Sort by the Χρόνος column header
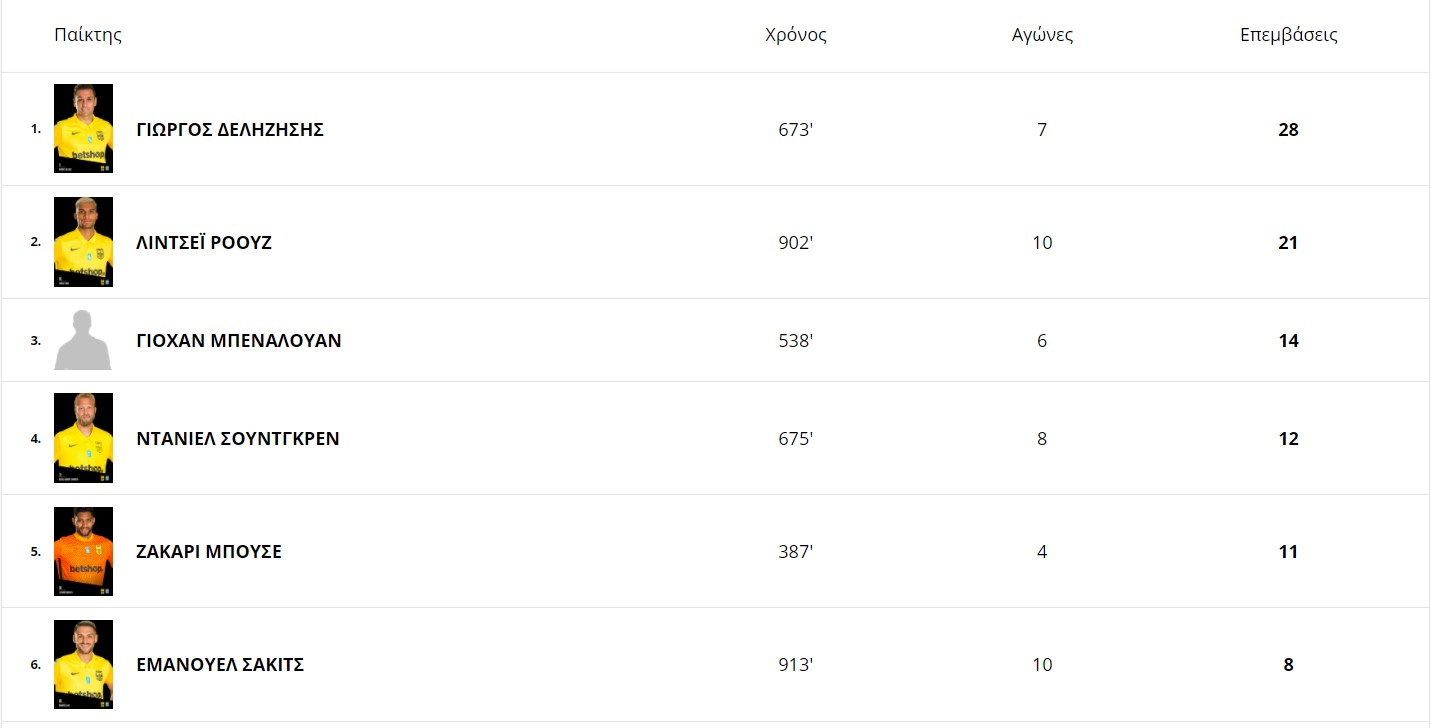This screenshot has height=728, width=1431. click(x=796, y=35)
